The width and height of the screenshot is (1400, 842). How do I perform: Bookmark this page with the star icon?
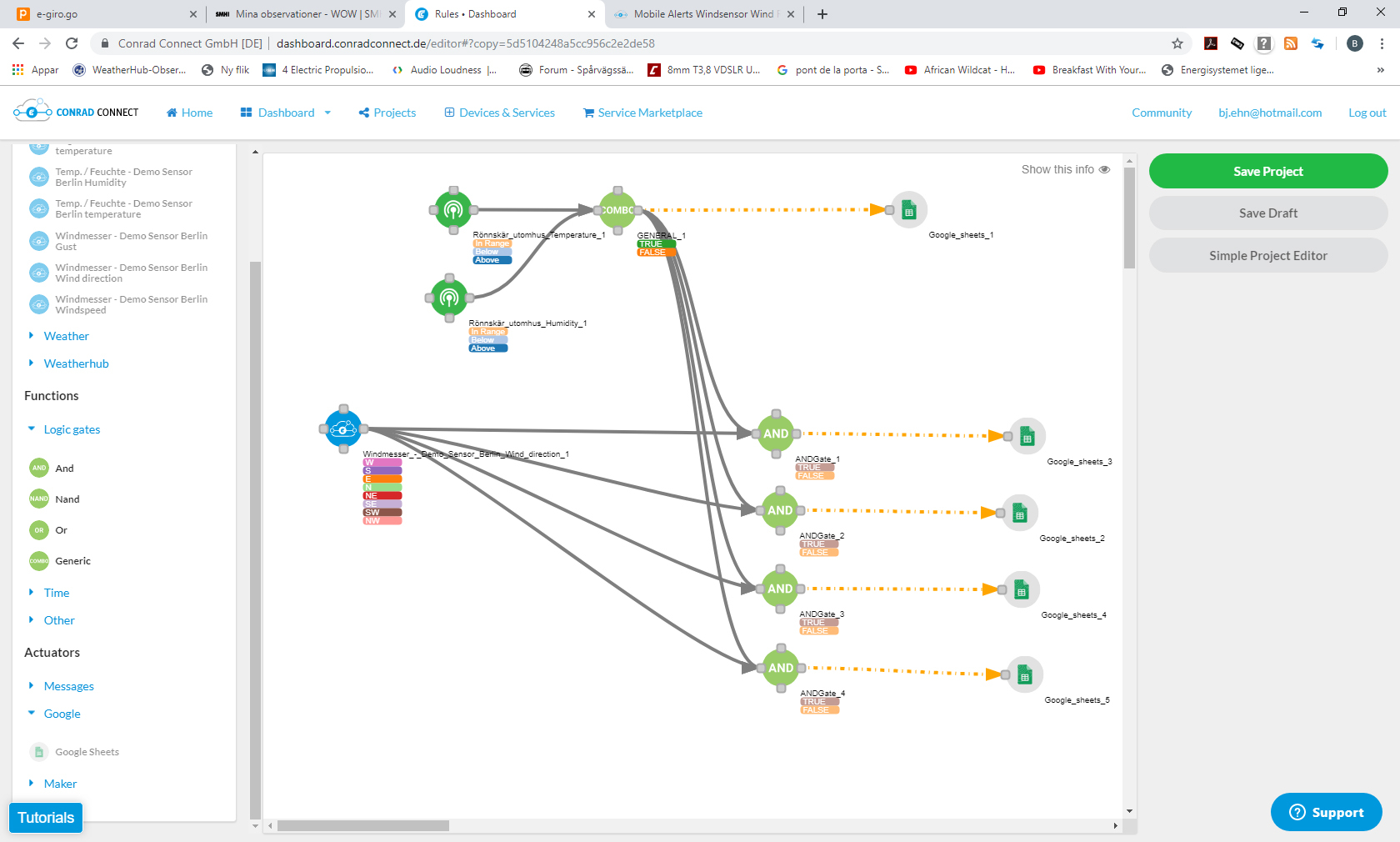[x=1177, y=43]
